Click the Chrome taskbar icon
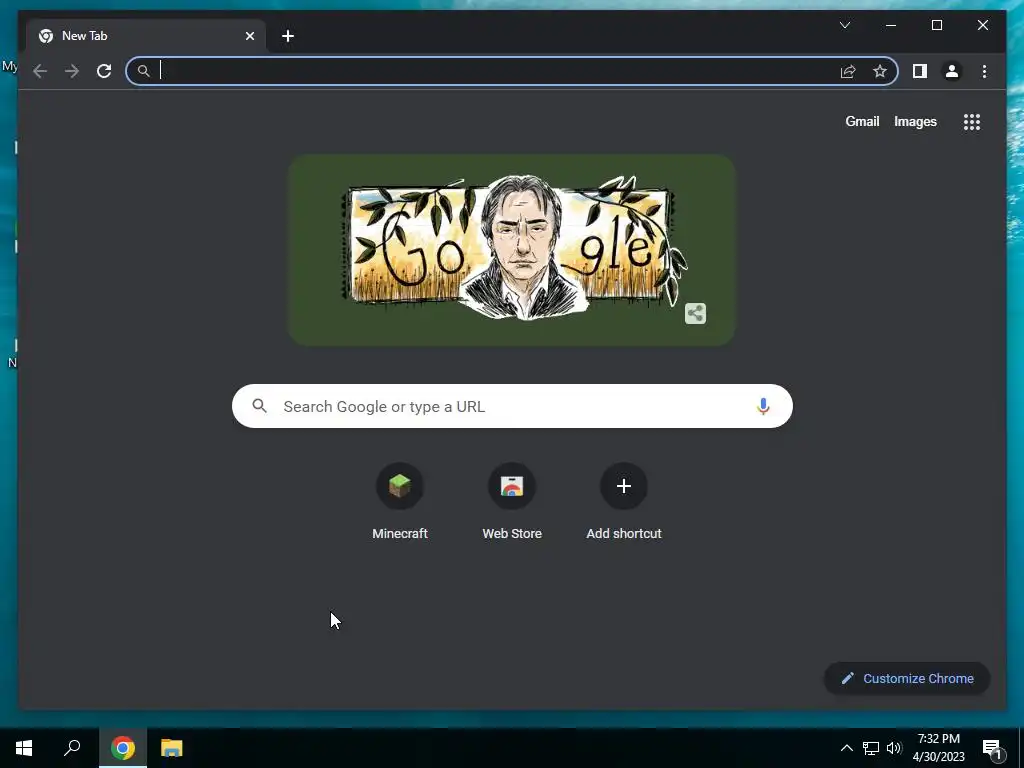The height and width of the screenshot is (768, 1024). 123,748
